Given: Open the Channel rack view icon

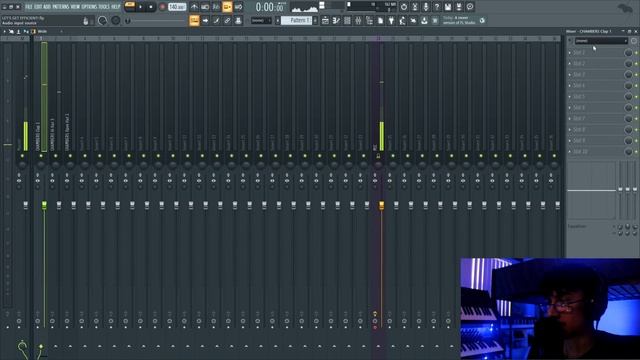Looking at the screenshot, I should tap(347, 20).
